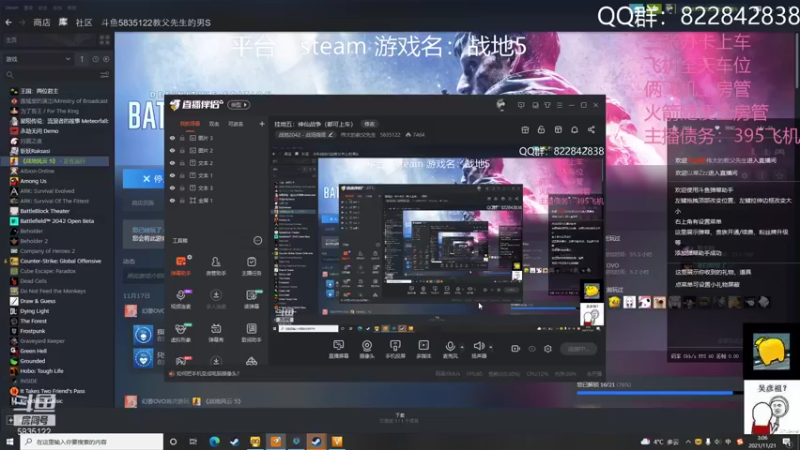
Task: Open the 虚拟形象 tool icon
Action: click(x=181, y=332)
